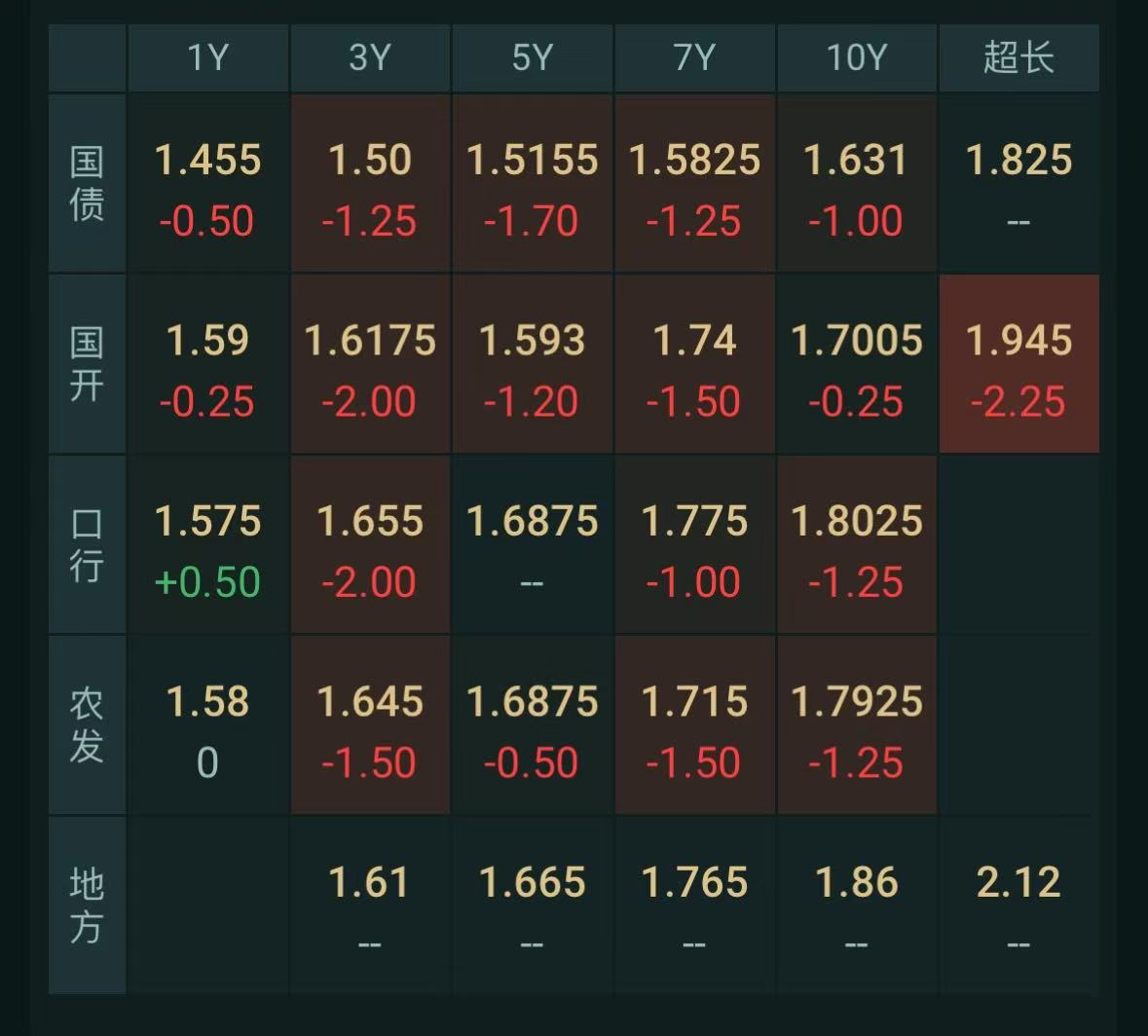This screenshot has width=1148, height=1036.
Task: Click 地方 5Y cell showing 1.665
Action: pos(533,906)
